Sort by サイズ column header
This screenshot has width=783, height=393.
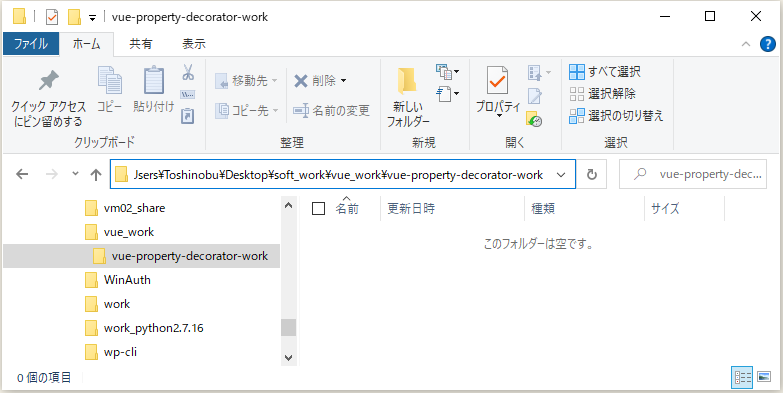coord(665,208)
